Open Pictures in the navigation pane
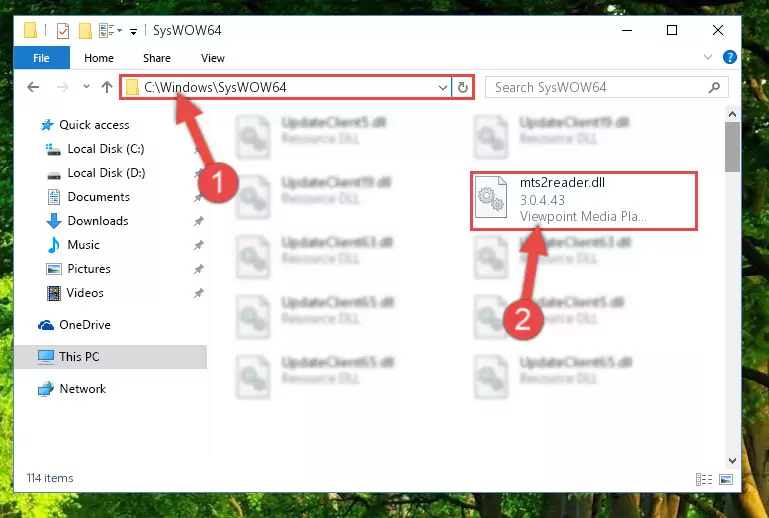 coord(89,269)
